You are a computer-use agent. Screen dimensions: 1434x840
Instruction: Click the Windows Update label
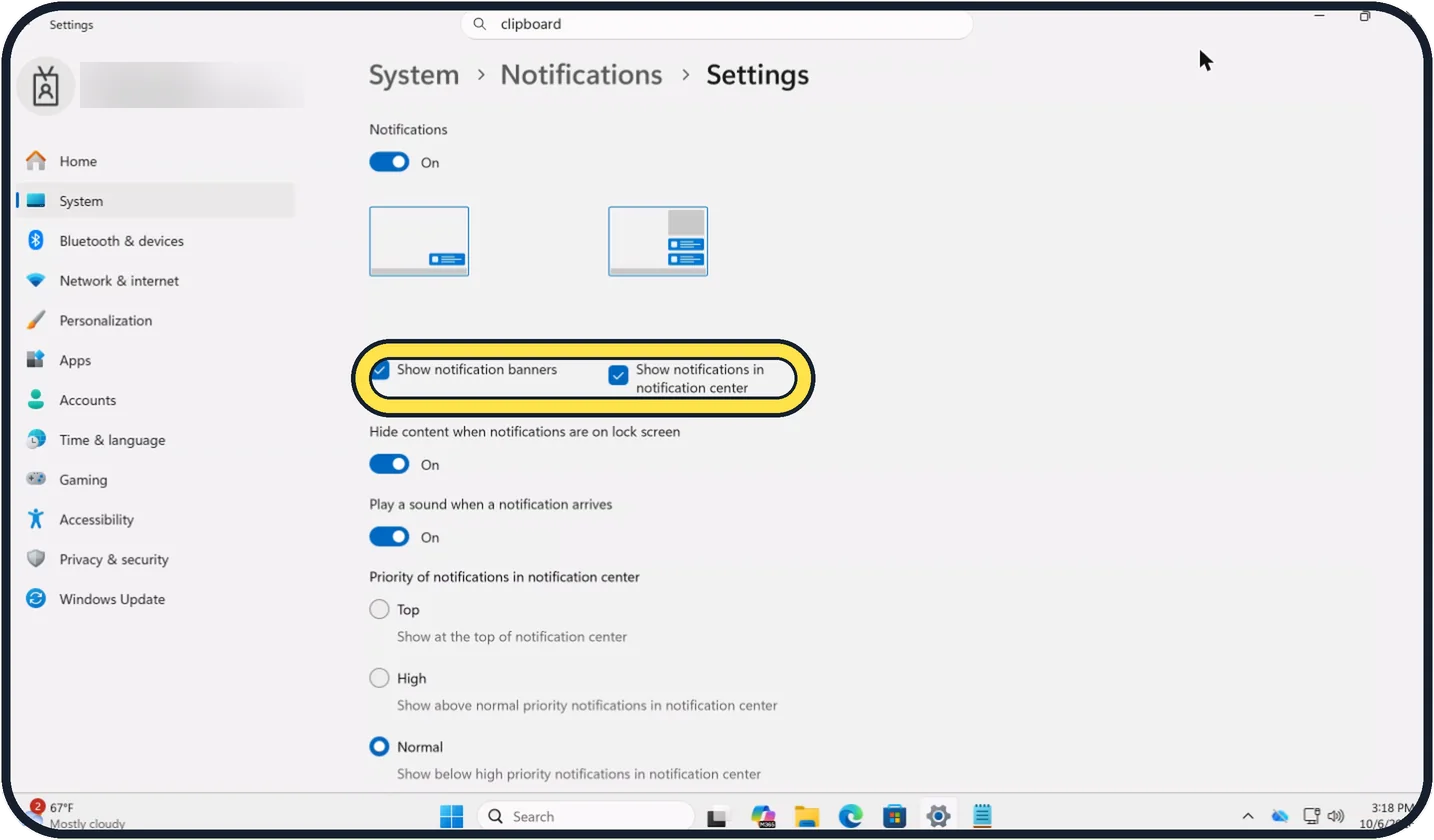tap(112, 600)
